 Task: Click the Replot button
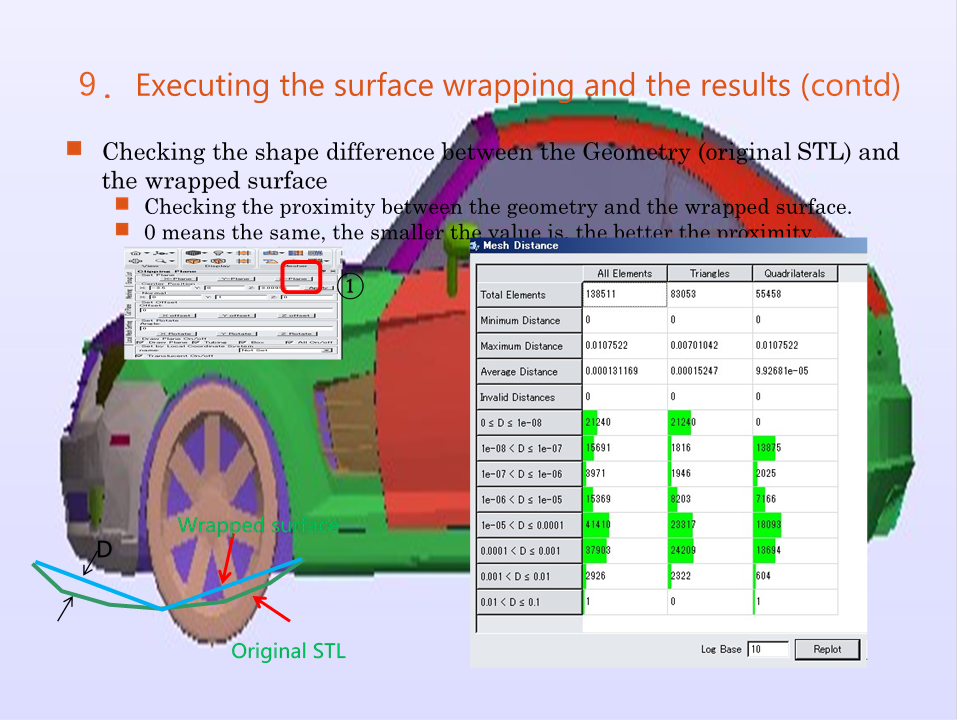point(826,649)
